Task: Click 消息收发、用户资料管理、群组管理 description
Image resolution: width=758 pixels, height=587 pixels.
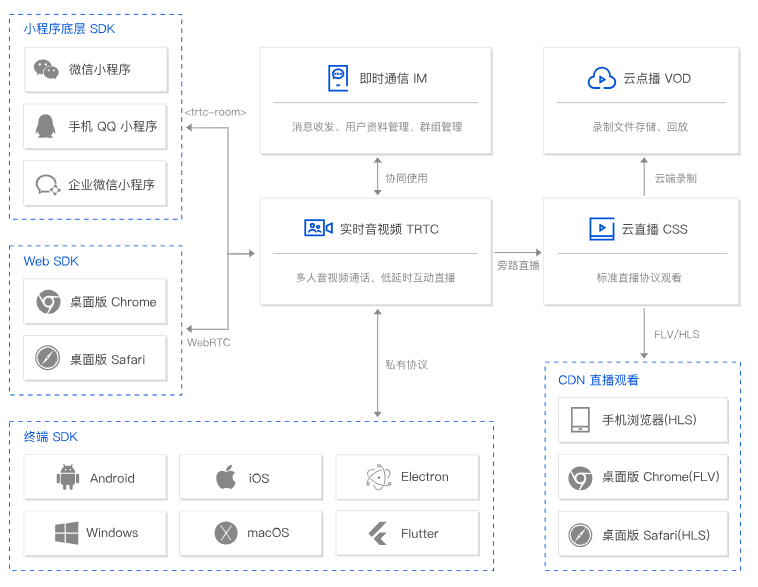Action: (x=377, y=127)
